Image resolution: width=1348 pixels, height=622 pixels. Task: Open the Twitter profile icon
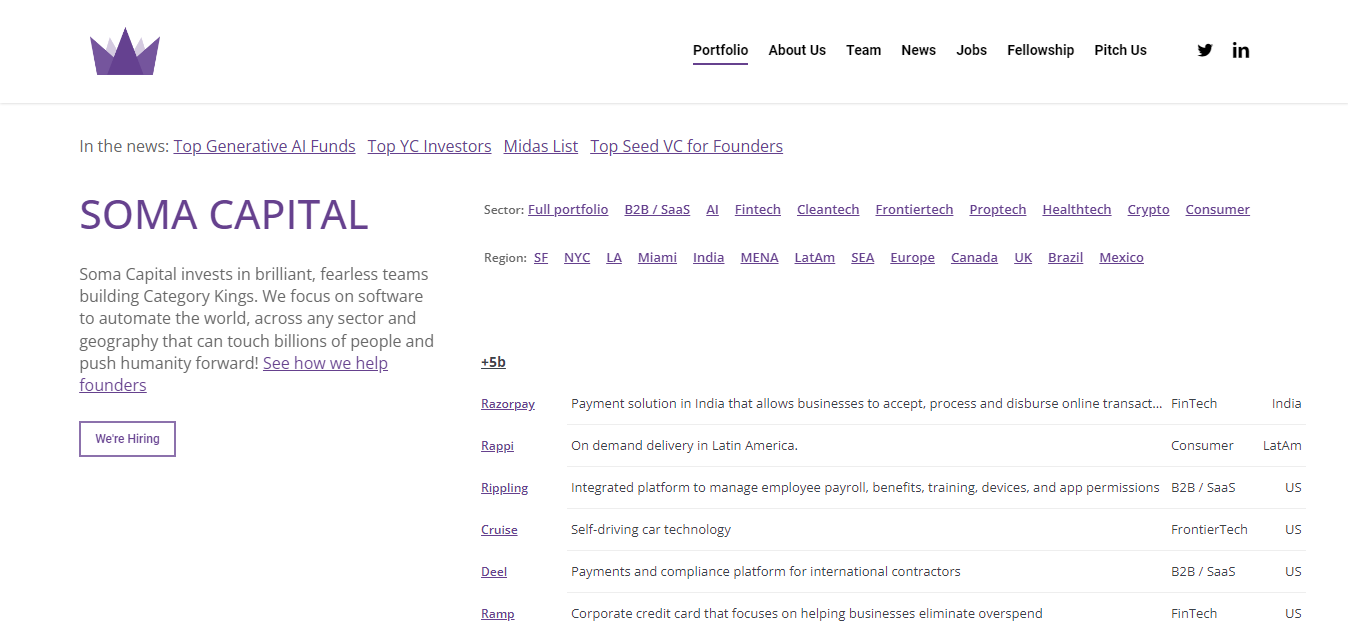(x=1205, y=50)
